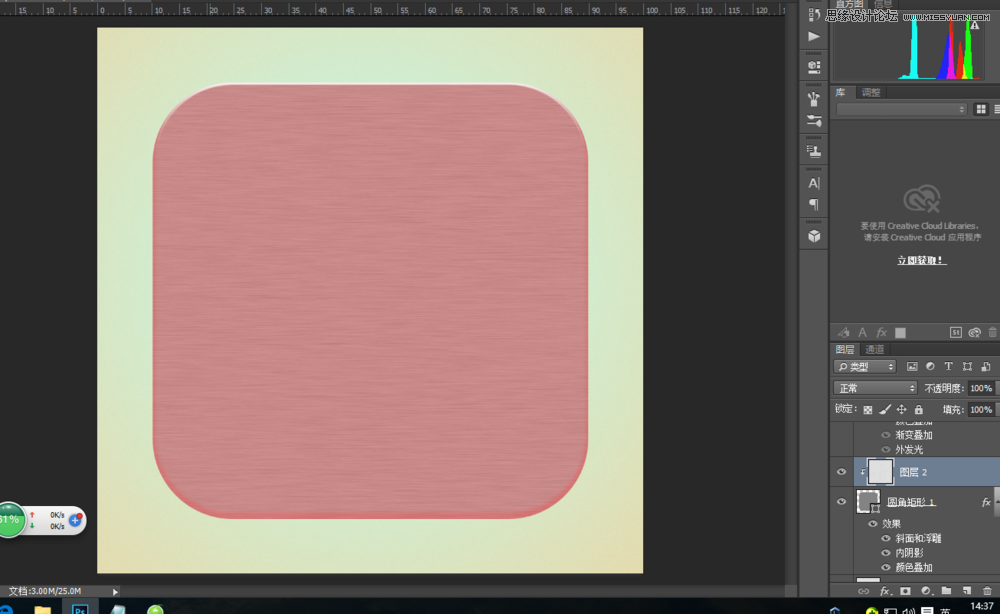Click the 立即获取 link
Viewport: 1000px width, 614px height.
click(921, 260)
